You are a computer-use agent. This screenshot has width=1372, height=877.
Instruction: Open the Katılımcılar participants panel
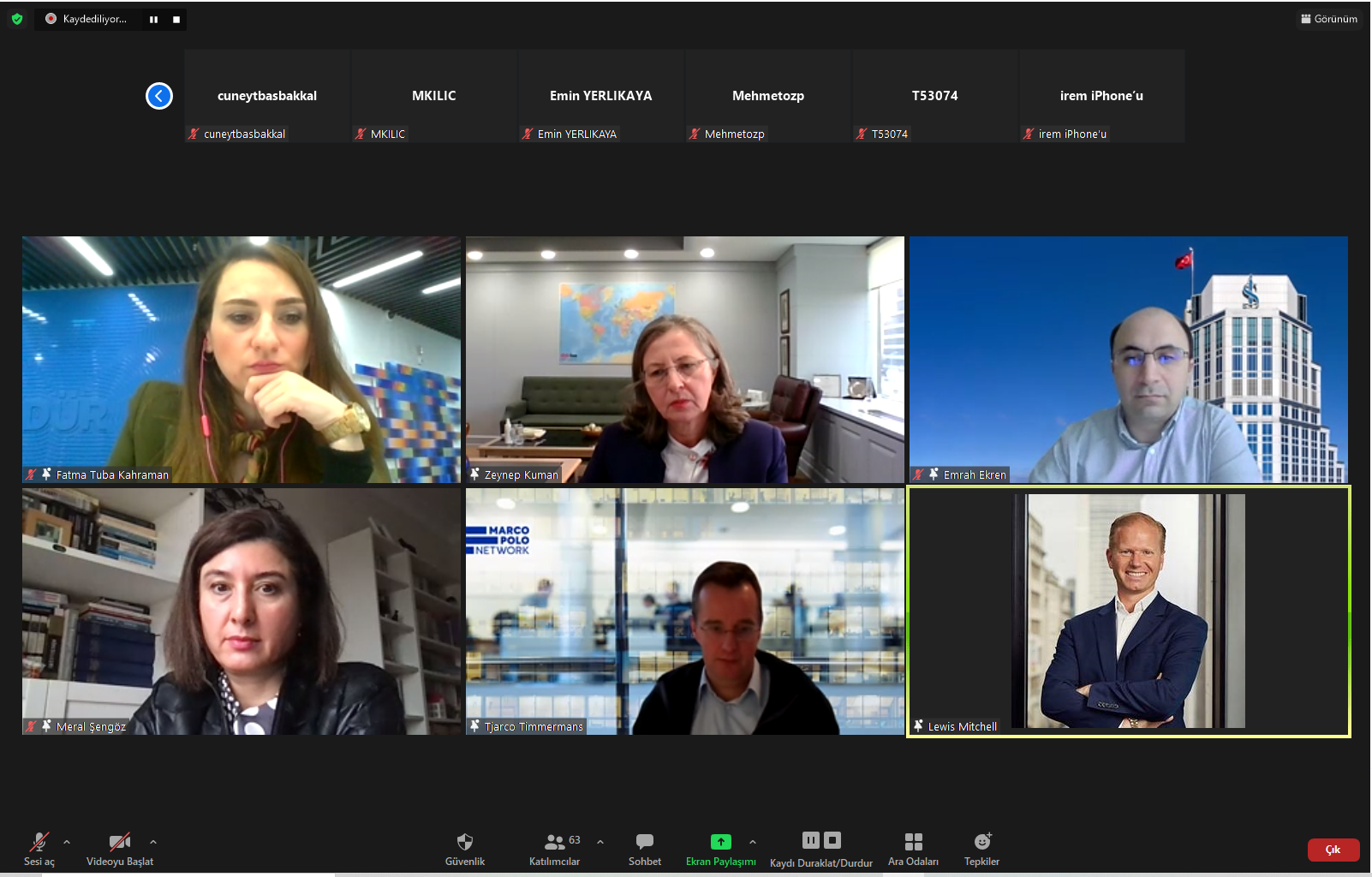tap(554, 849)
